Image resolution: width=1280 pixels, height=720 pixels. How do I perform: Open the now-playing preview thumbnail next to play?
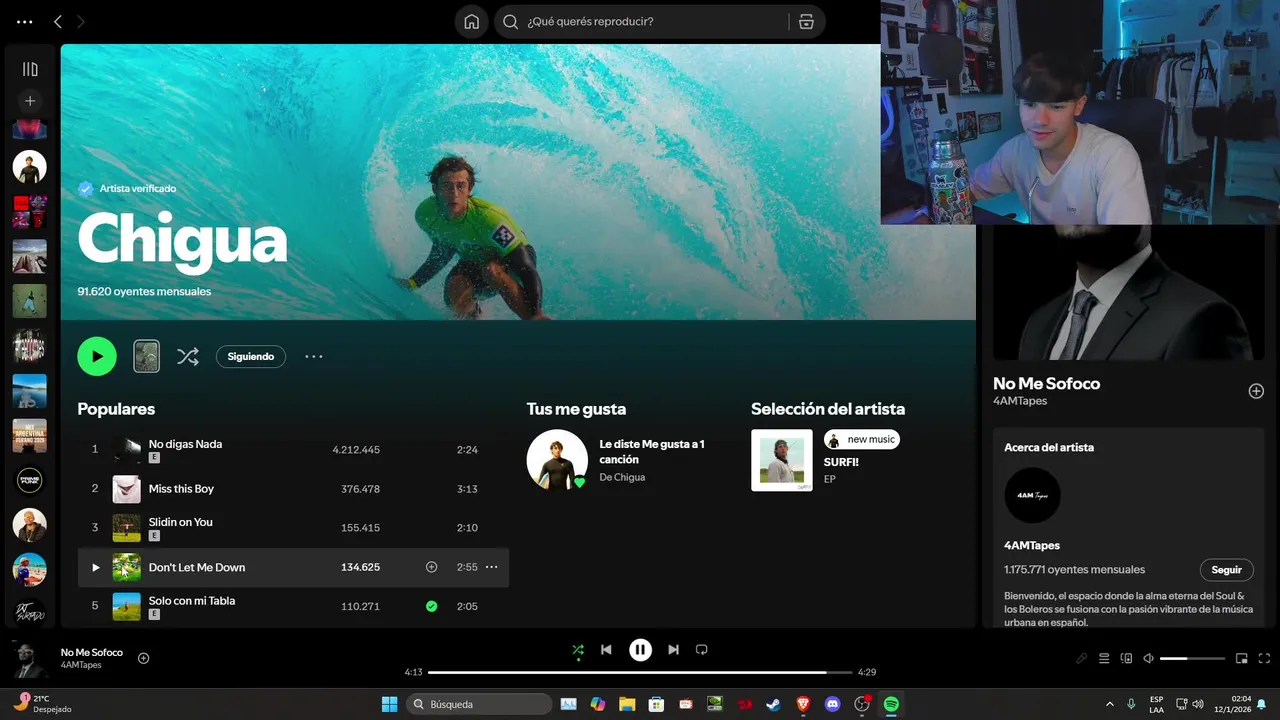[x=147, y=356]
